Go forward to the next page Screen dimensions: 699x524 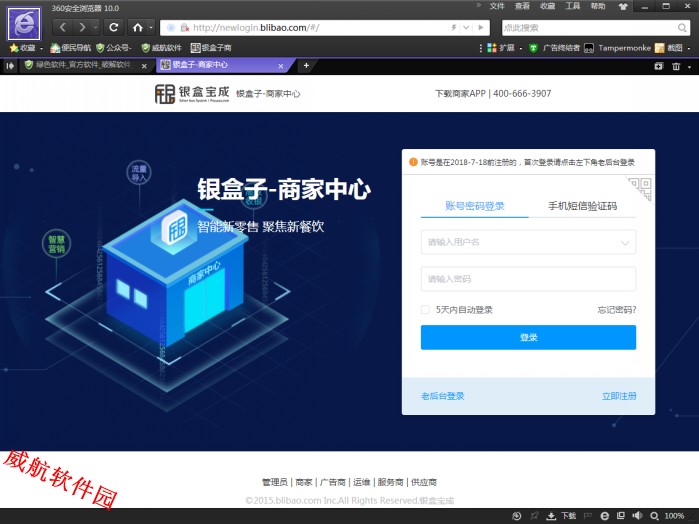(x=82, y=28)
